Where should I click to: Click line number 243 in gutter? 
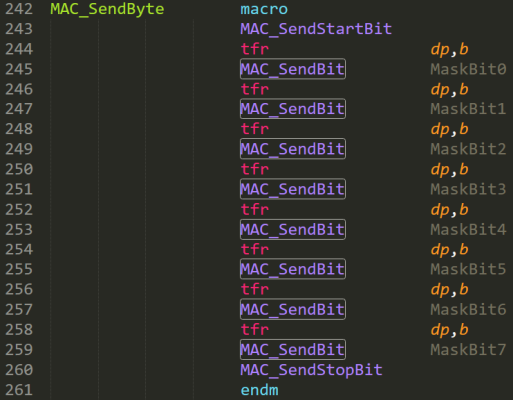tap(19, 29)
